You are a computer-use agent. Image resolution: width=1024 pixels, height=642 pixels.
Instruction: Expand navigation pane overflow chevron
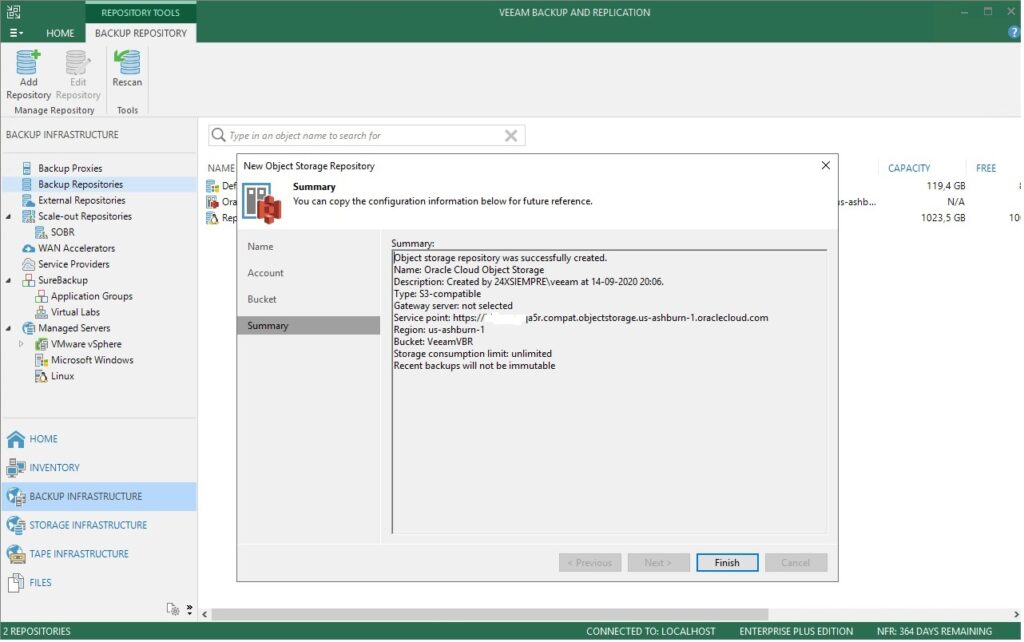[189, 609]
